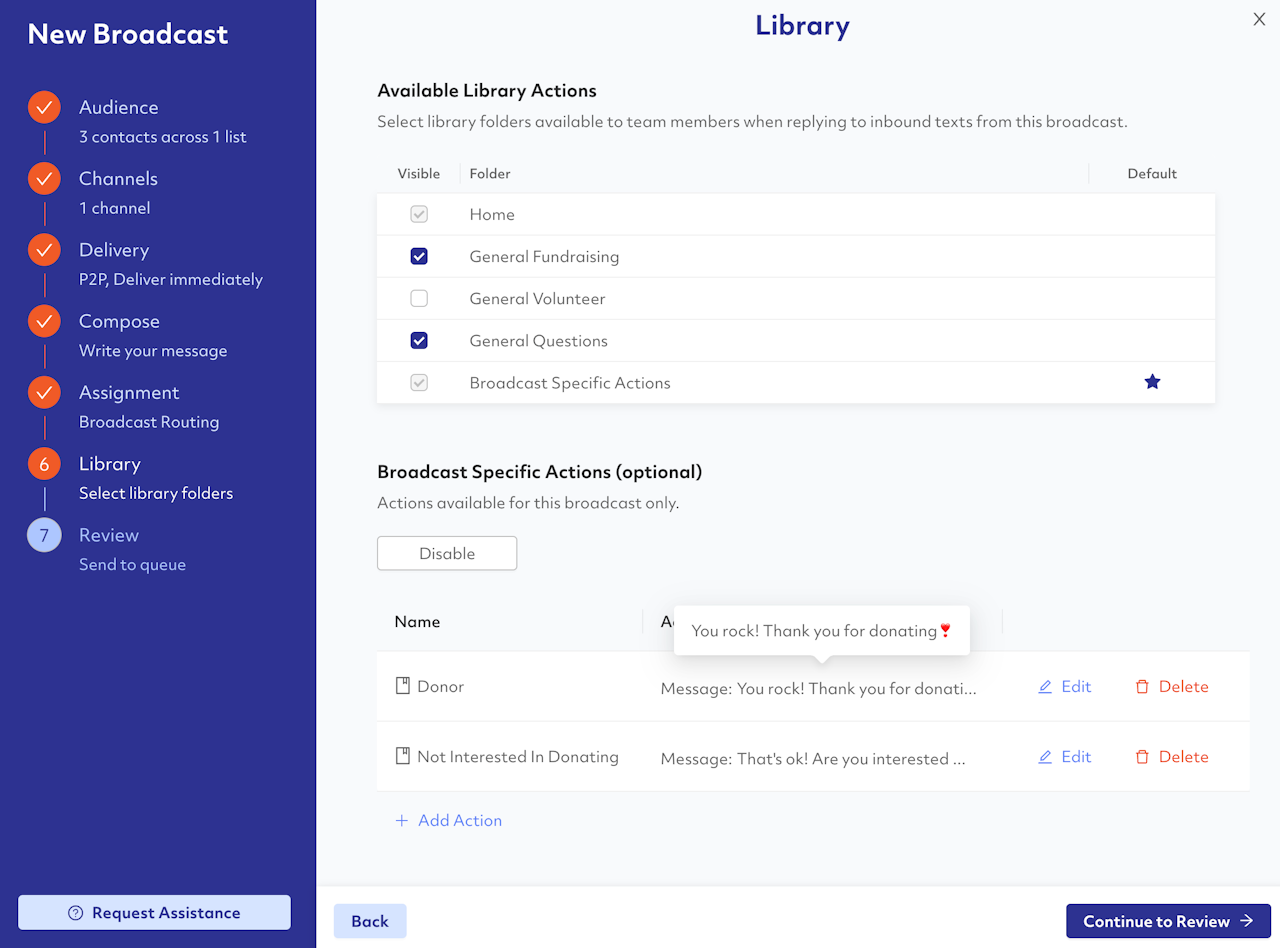Open the Compose step in sidebar

click(119, 321)
